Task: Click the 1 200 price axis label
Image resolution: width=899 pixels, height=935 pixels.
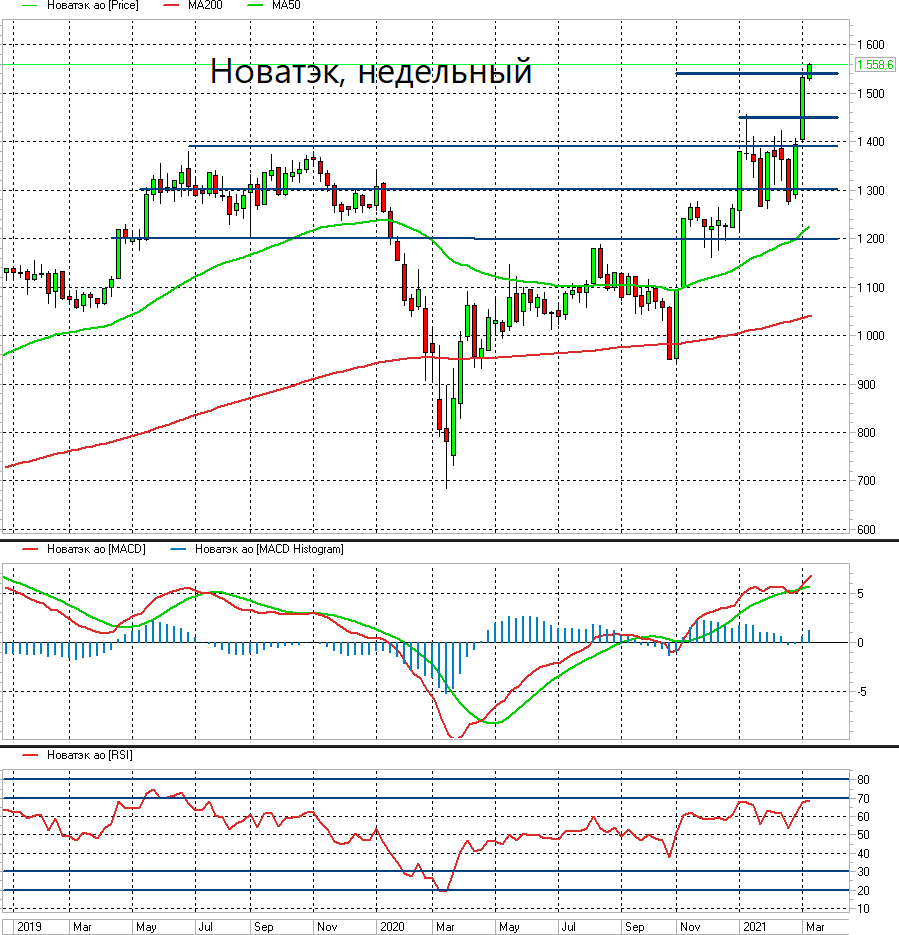Action: [x=871, y=239]
